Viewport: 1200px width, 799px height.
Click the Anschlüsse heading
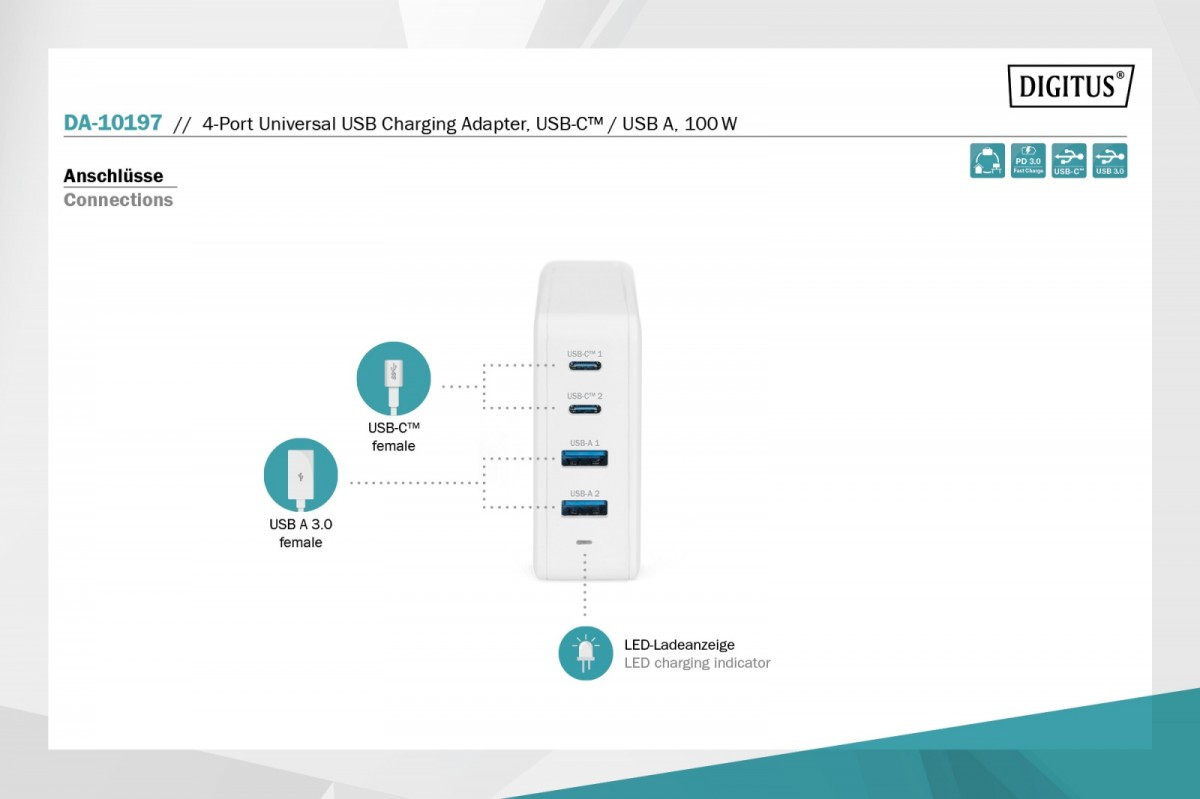pos(113,176)
